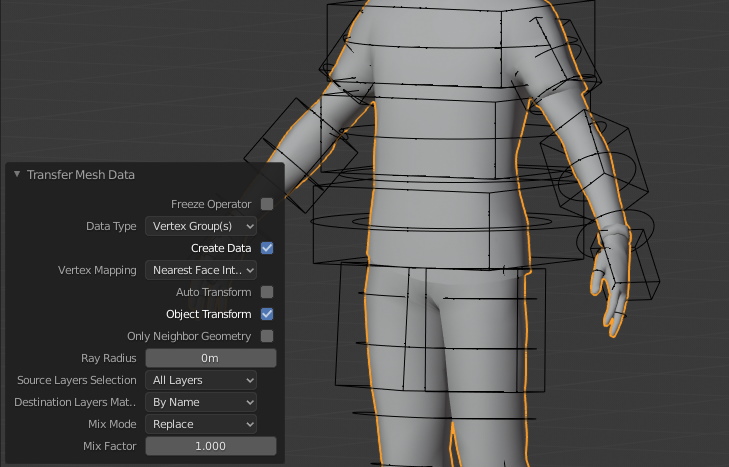Click the Ray Radius value field
Viewport: 729px width, 467px height.
[211, 358]
